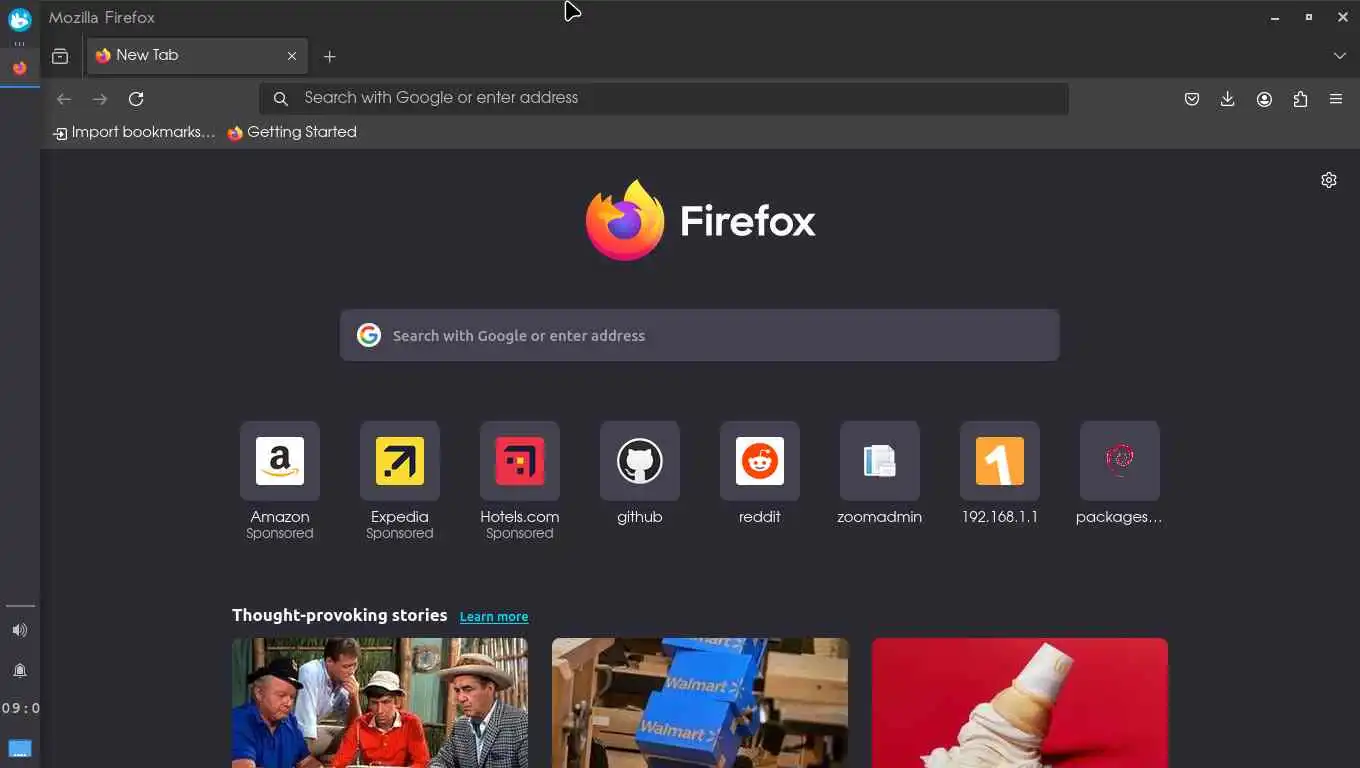
Task: Open the Extensions puzzle icon
Action: [1300, 99]
